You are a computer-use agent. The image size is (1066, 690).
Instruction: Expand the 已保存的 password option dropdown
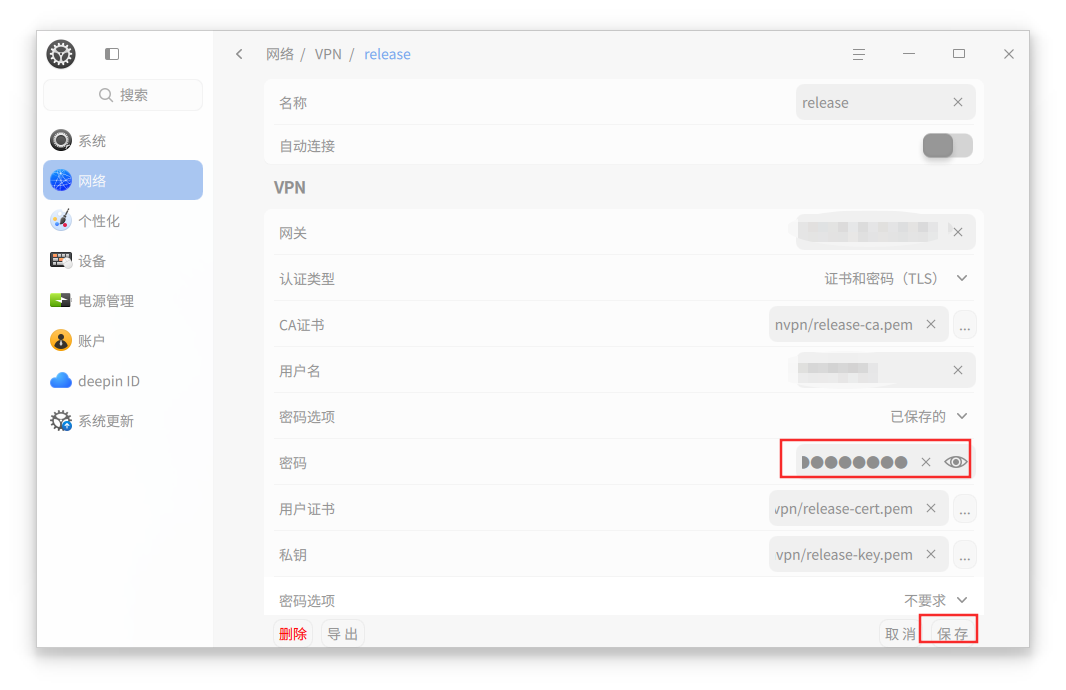click(x=962, y=416)
